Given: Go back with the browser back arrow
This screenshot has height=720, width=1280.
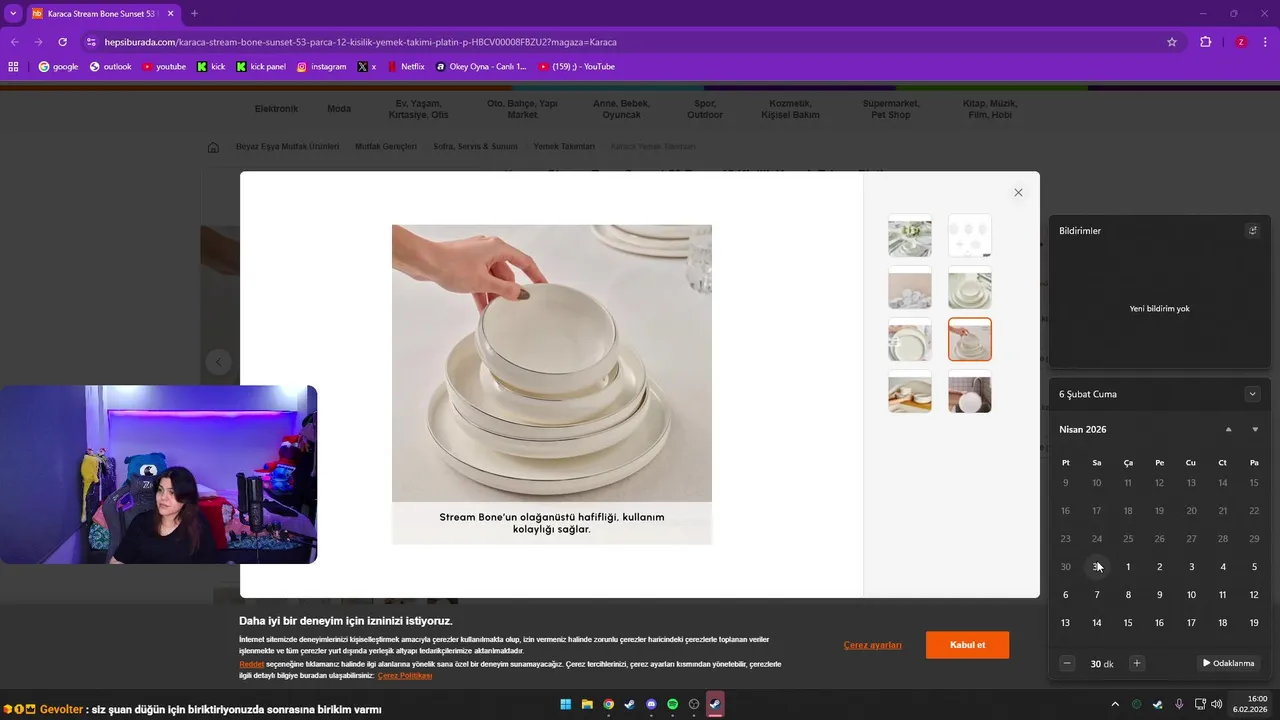Looking at the screenshot, I should pos(14,42).
